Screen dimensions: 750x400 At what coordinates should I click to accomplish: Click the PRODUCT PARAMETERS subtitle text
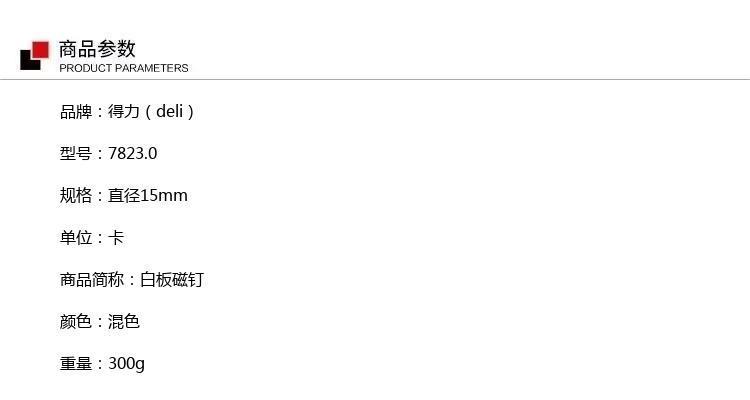(124, 68)
